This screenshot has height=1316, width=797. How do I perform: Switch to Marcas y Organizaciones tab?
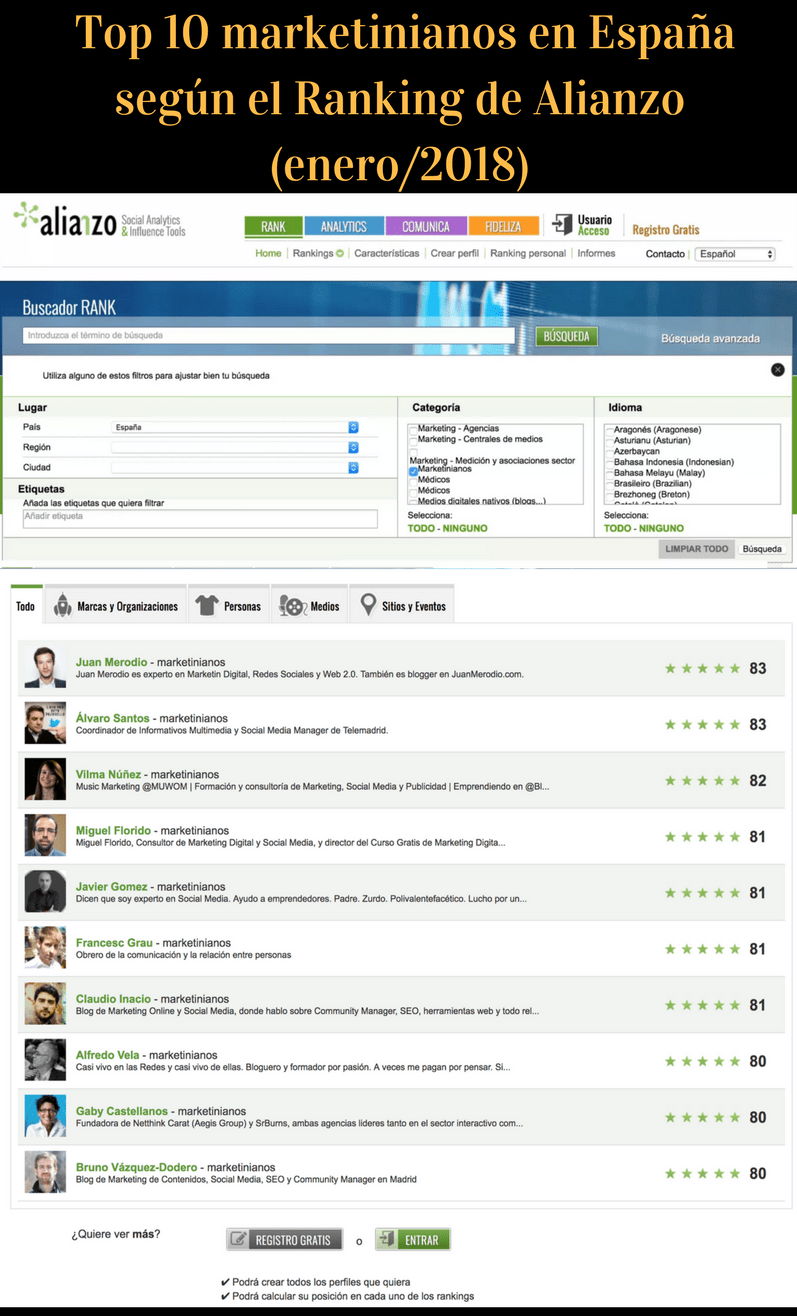[x=116, y=606]
